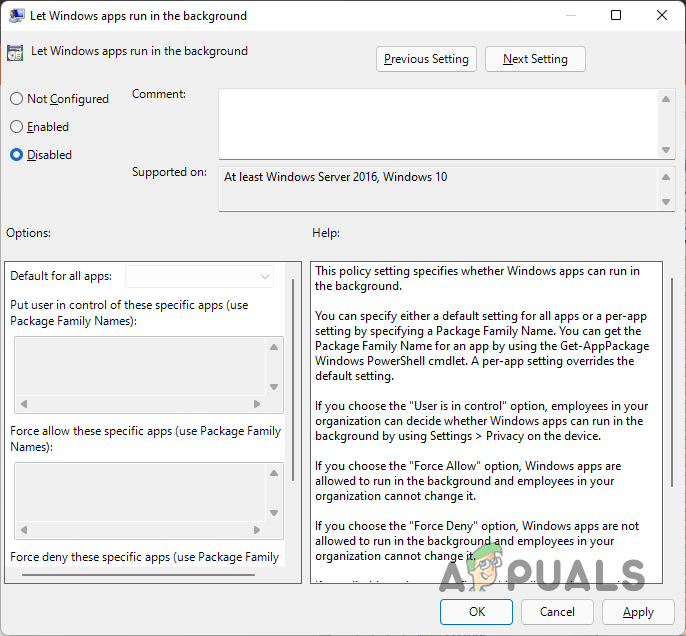Click the 'Help:' heading
The width and height of the screenshot is (686, 636).
coord(326,233)
